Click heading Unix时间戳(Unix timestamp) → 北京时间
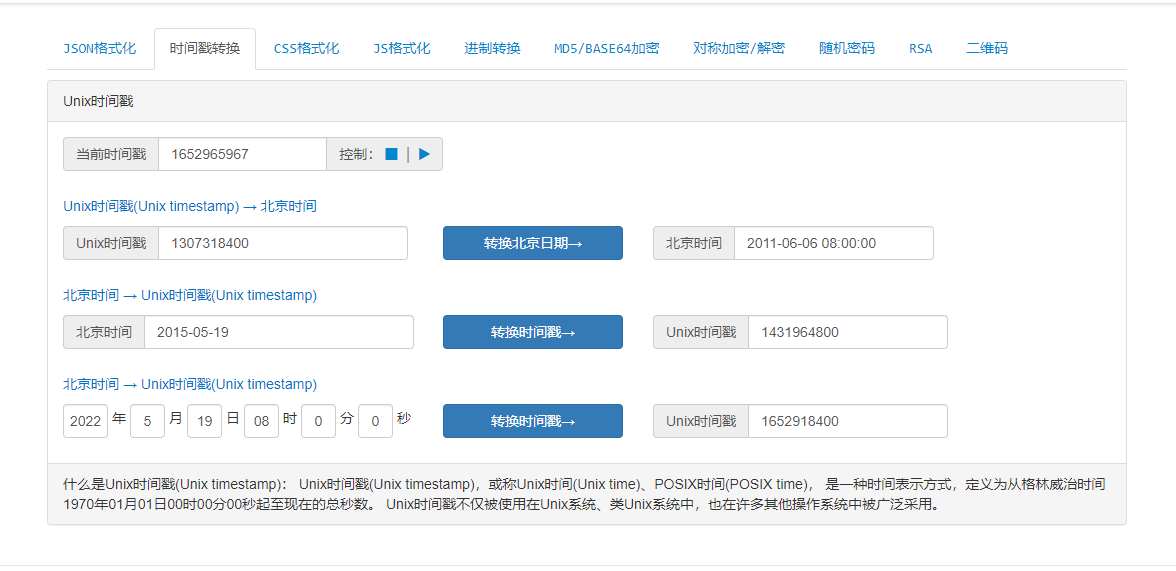Screen dimensions: 1176x571 pos(190,206)
